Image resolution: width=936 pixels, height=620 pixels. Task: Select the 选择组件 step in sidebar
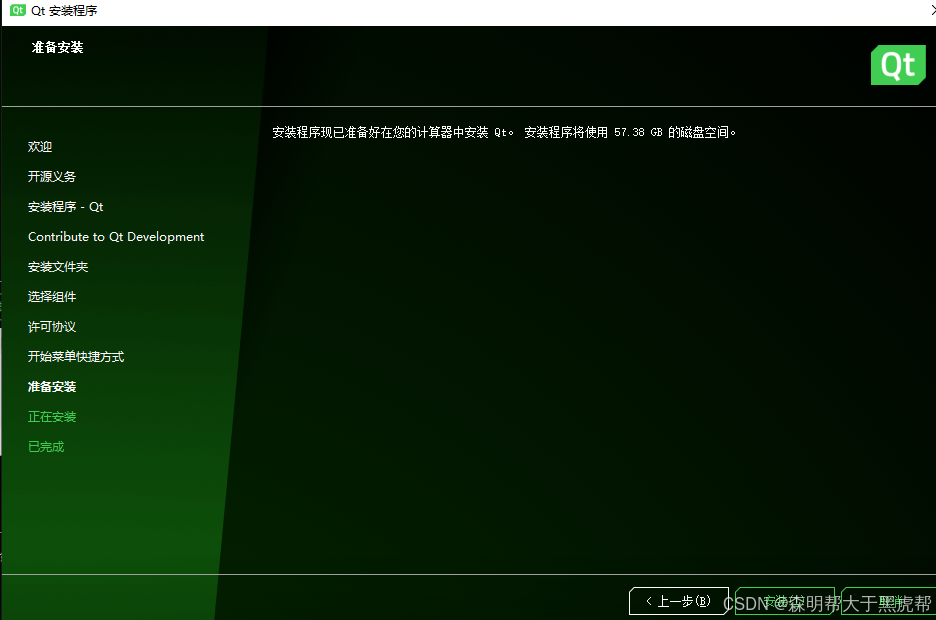tap(52, 297)
